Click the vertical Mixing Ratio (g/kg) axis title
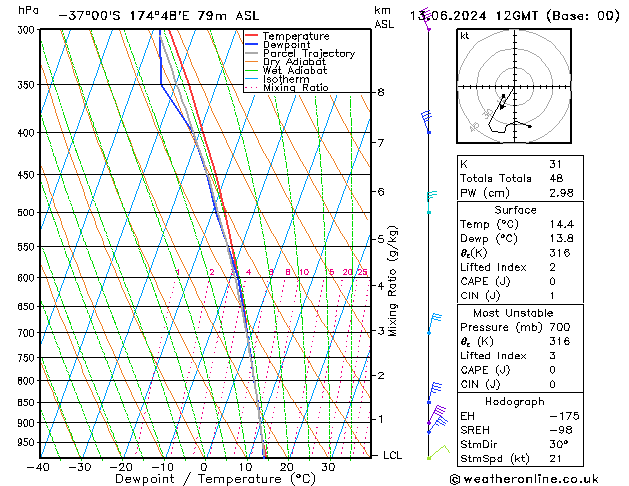 click(x=393, y=281)
